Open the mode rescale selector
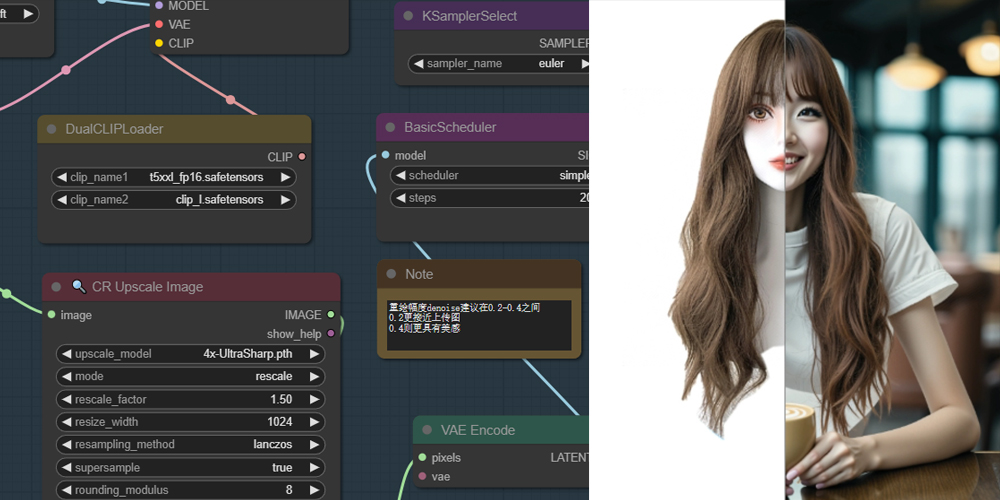Screen dimensions: 1000x500 click(191, 376)
